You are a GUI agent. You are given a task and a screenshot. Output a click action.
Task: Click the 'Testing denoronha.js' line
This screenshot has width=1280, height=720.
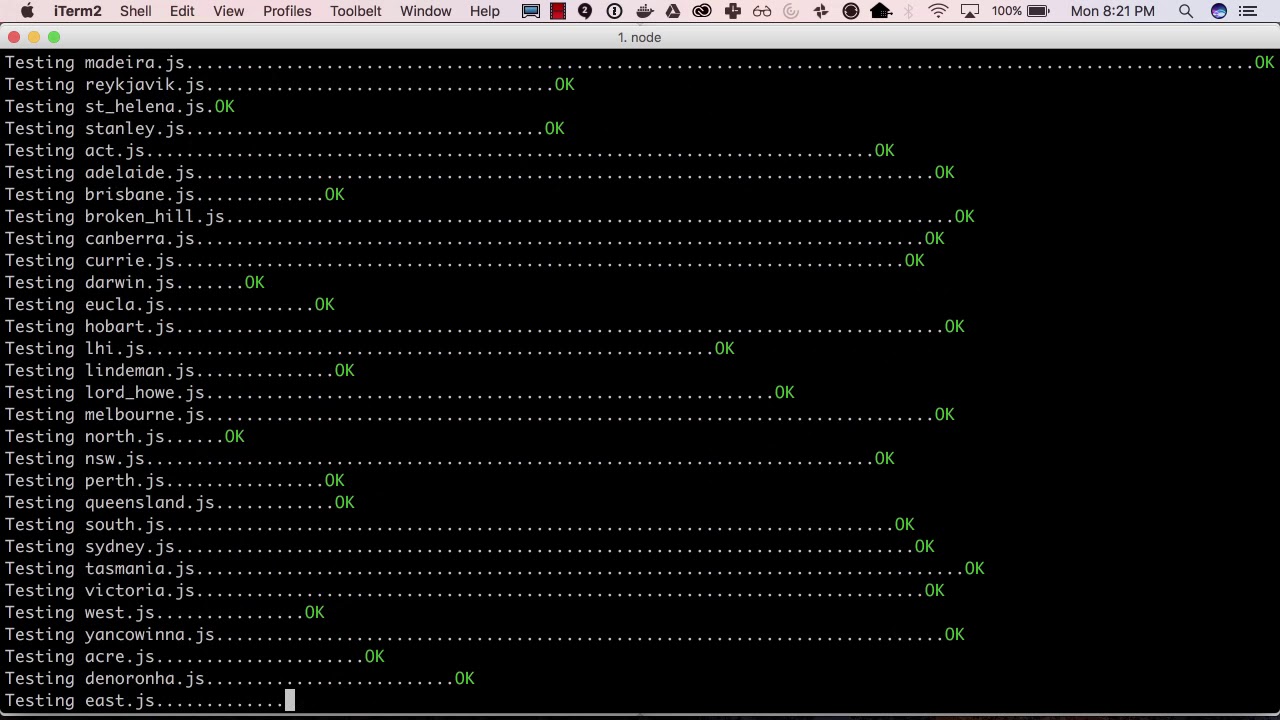(239, 678)
